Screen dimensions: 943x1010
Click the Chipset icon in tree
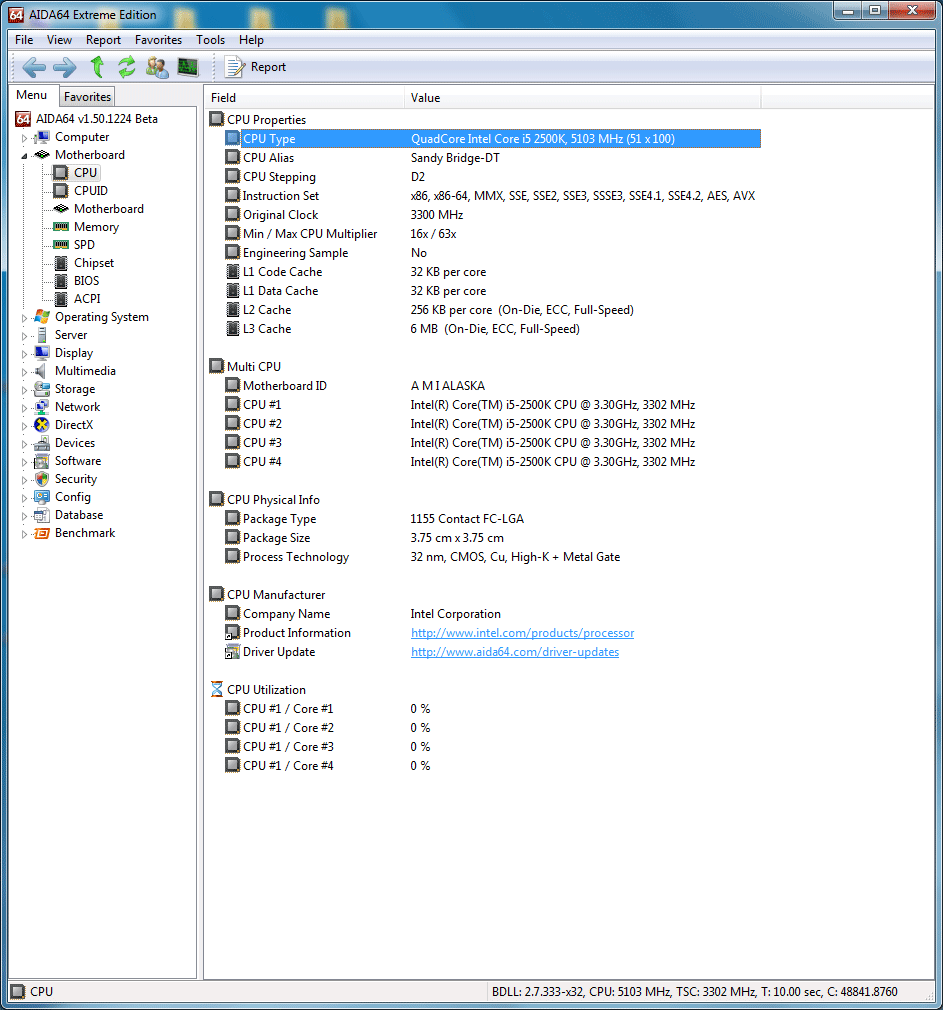[61, 263]
